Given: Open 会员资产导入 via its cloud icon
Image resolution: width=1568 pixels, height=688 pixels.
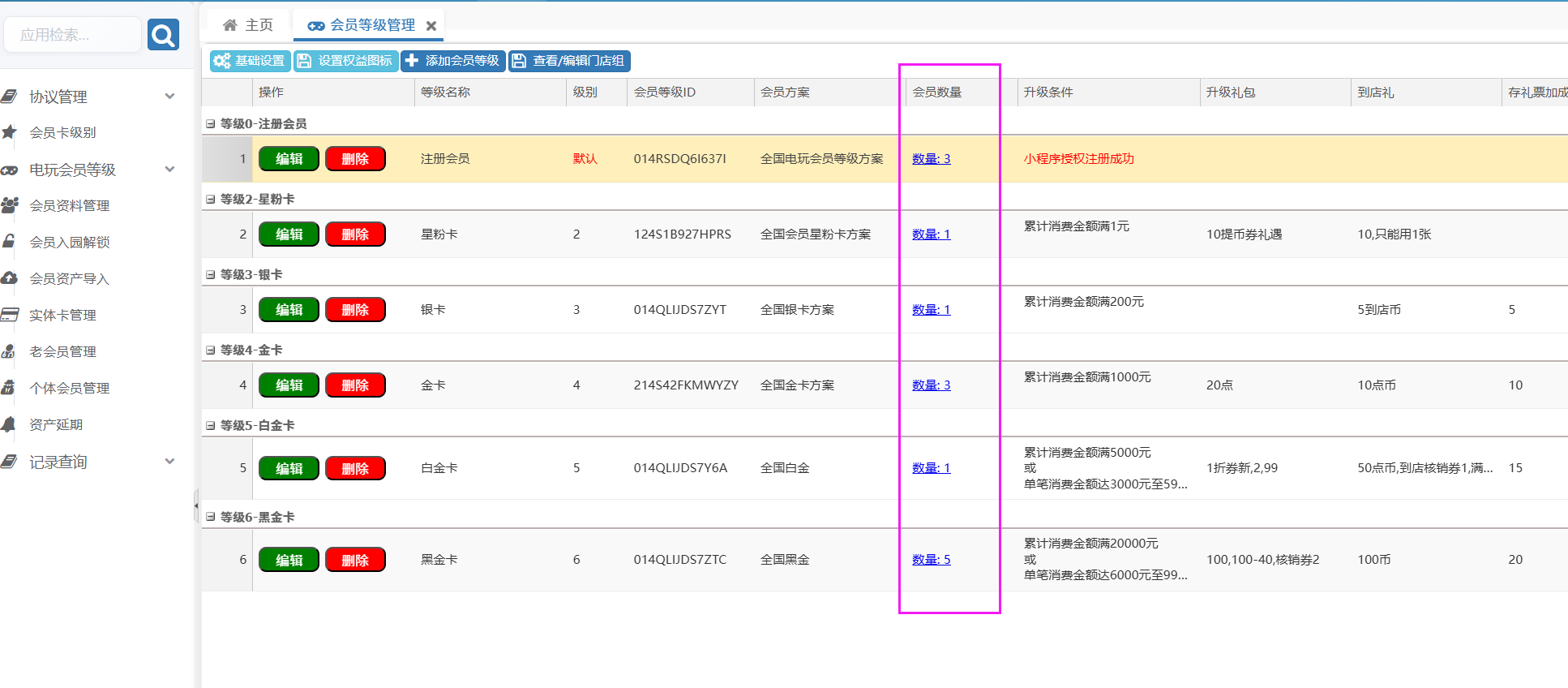Looking at the screenshot, I should coord(10,278).
